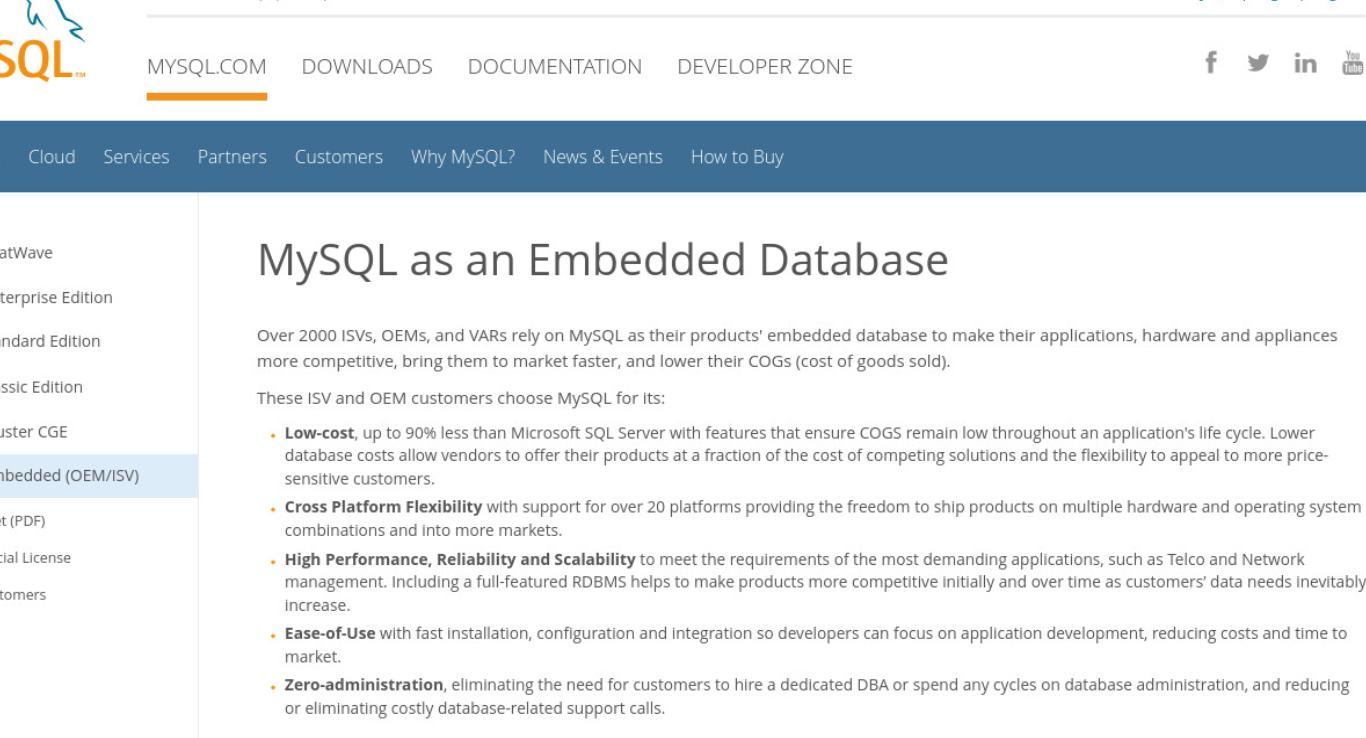Select the MYSQL.COM top navigation tab
1366x738 pixels.
coord(206,67)
